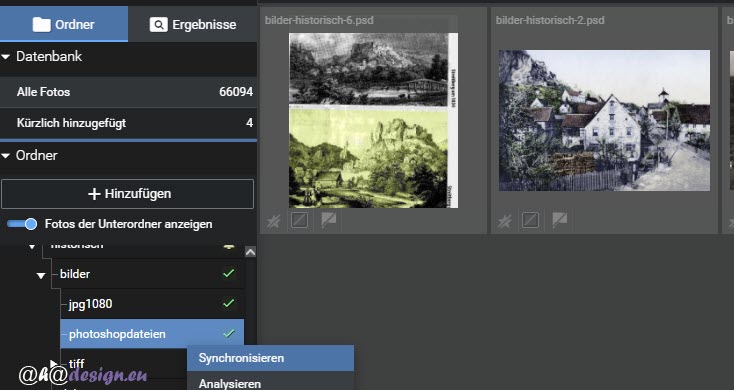Image resolution: width=734 pixels, height=390 pixels.
Task: Select the bilder folder
Action: (x=75, y=274)
